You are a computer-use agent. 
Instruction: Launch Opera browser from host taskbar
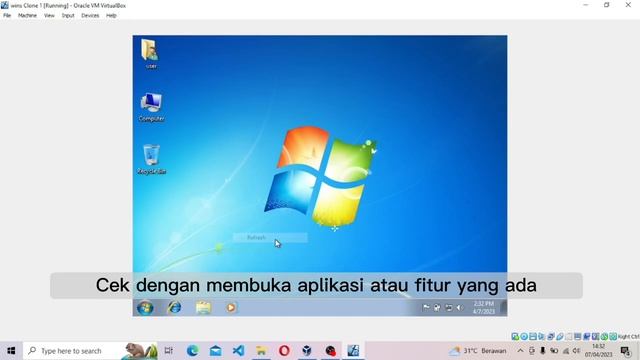coord(284,351)
